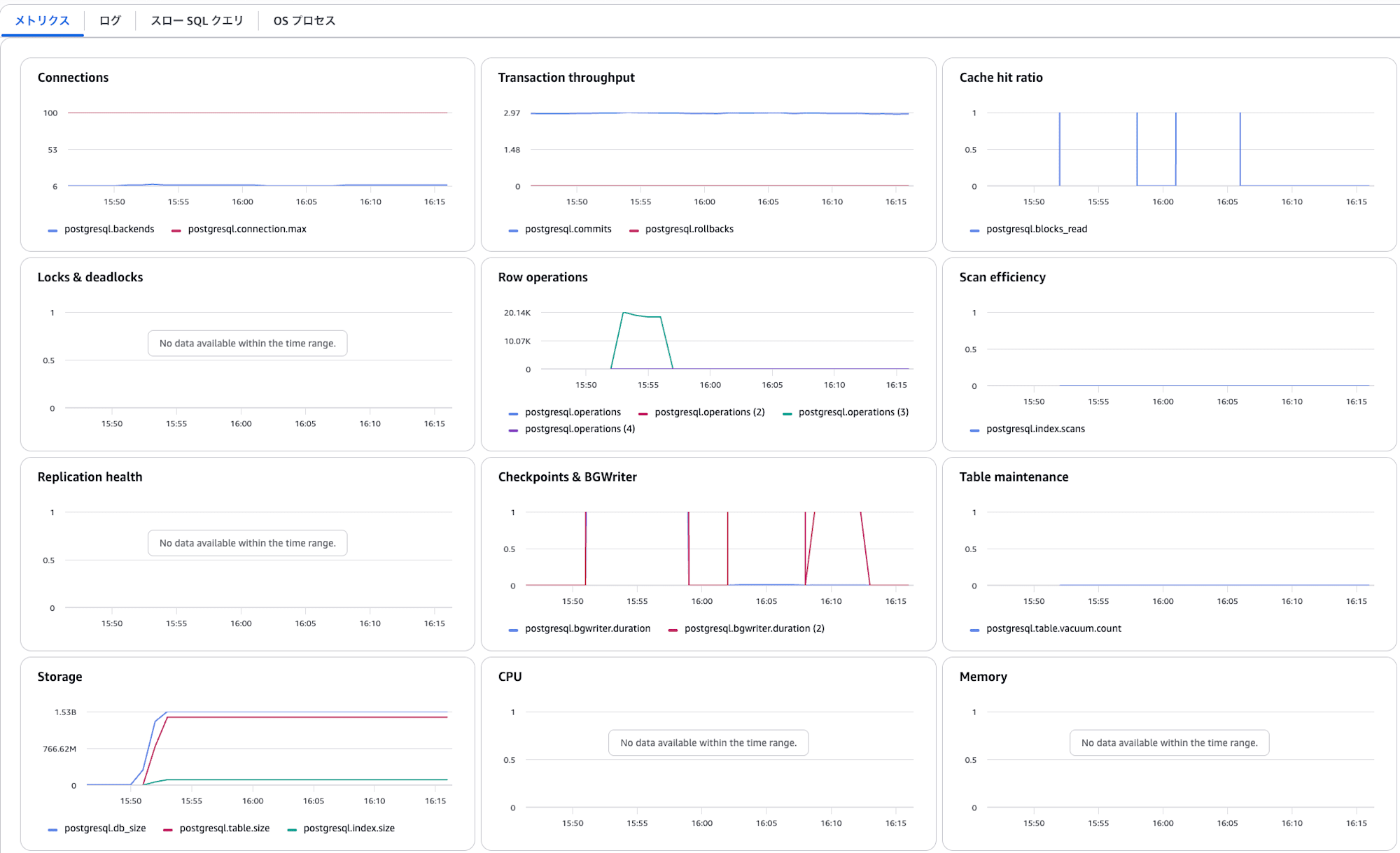Click the no-data message in Memory panel
This screenshot has height=853, width=1400.
(1170, 743)
